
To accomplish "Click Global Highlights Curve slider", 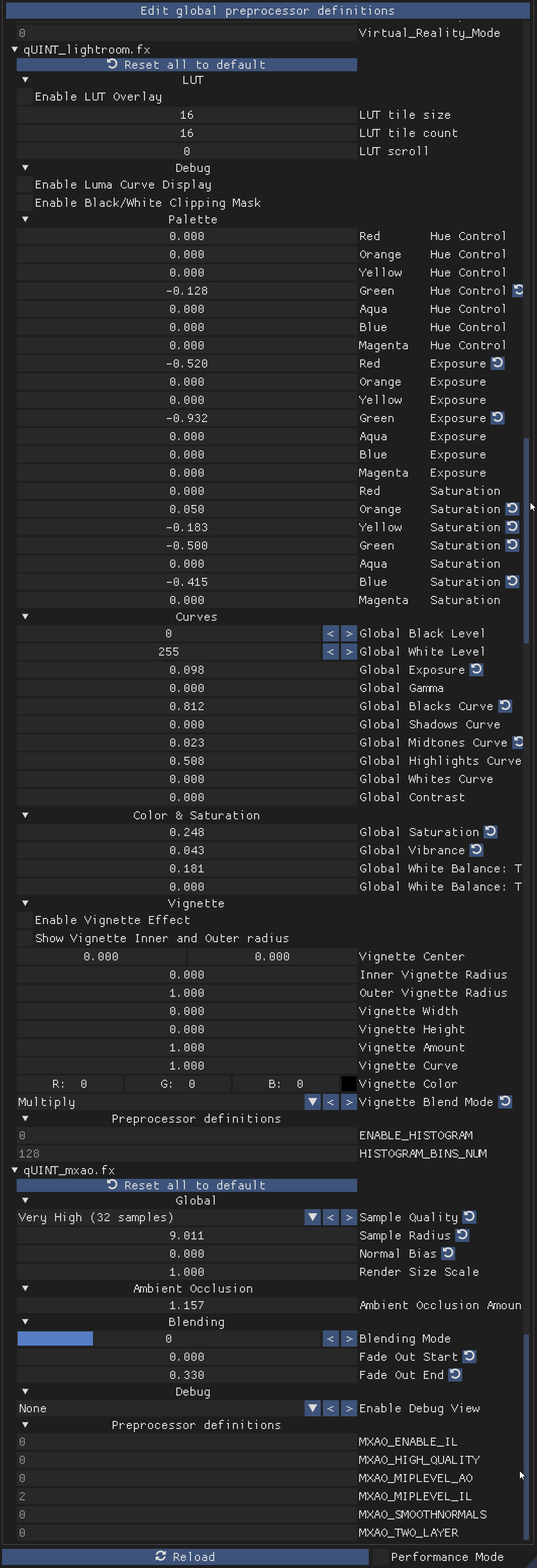I will pos(187,761).
